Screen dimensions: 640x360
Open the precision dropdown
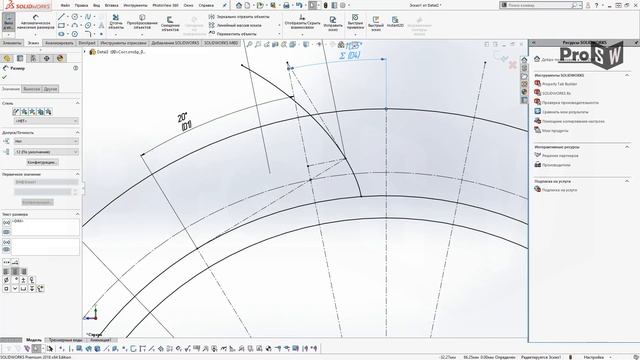point(46,152)
